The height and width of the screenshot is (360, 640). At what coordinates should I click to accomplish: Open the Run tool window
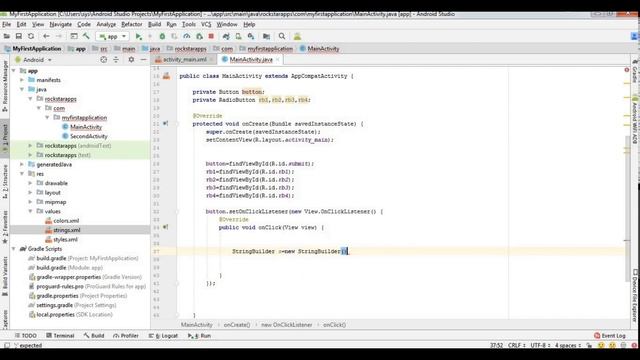[200, 336]
